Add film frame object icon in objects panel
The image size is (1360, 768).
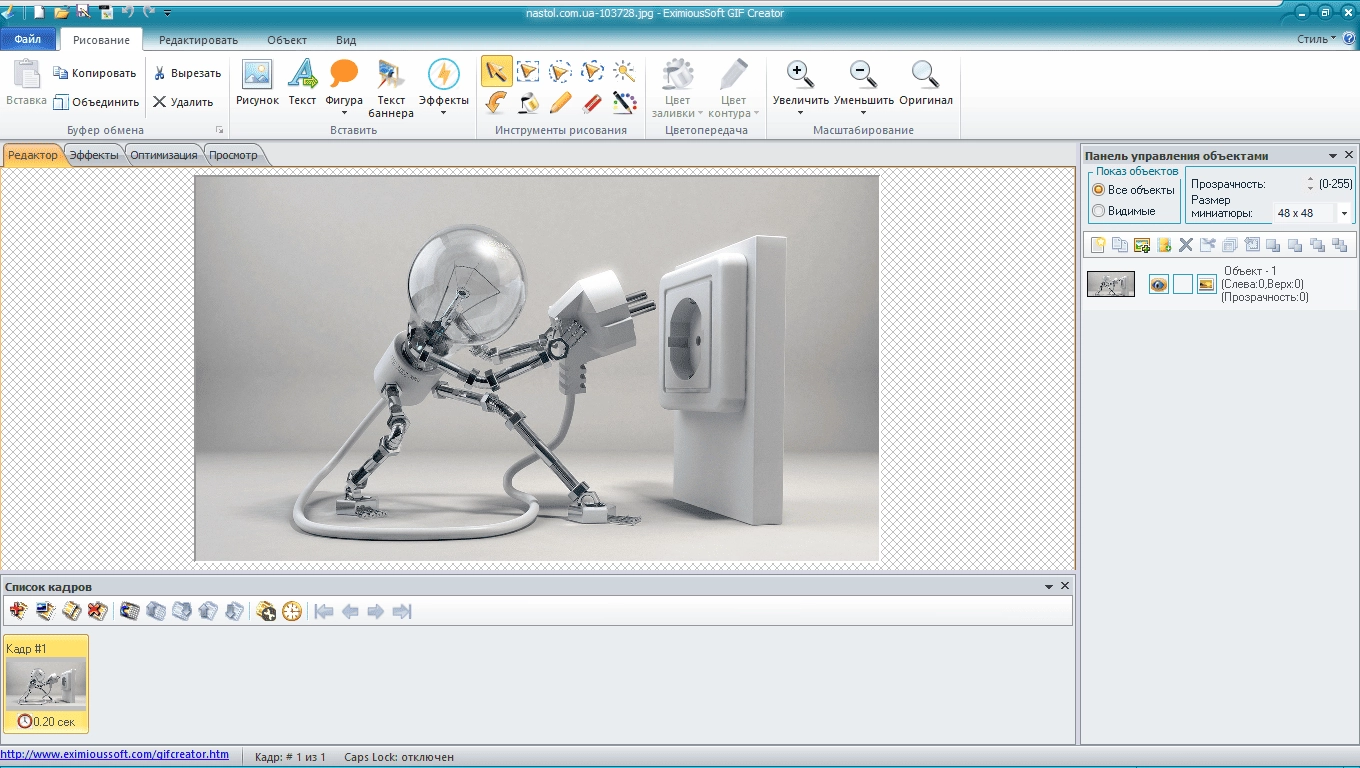tap(1164, 245)
